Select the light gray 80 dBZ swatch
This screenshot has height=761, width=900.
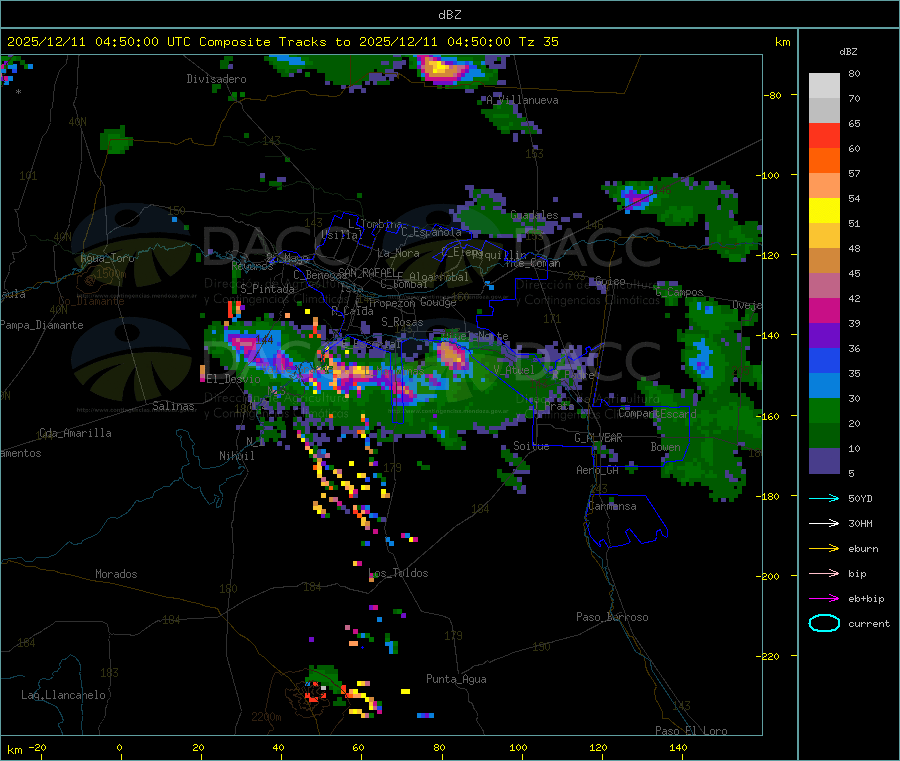coord(824,86)
